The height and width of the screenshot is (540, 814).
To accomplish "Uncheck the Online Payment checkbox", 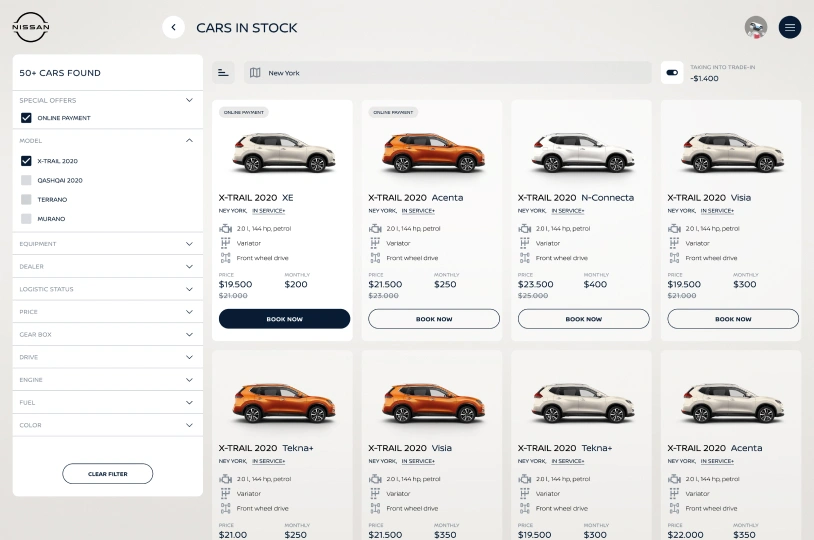I will [x=26, y=118].
